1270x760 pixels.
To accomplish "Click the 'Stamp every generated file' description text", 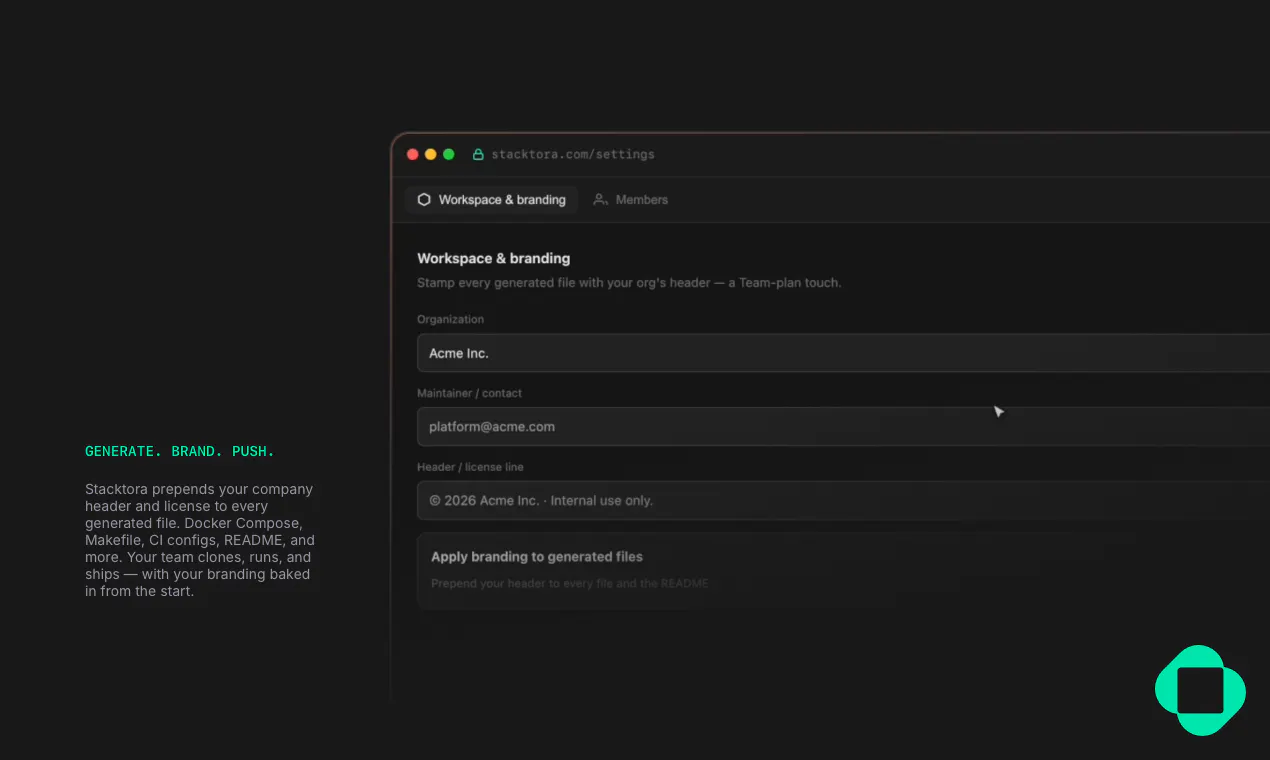I will pyautogui.click(x=629, y=283).
